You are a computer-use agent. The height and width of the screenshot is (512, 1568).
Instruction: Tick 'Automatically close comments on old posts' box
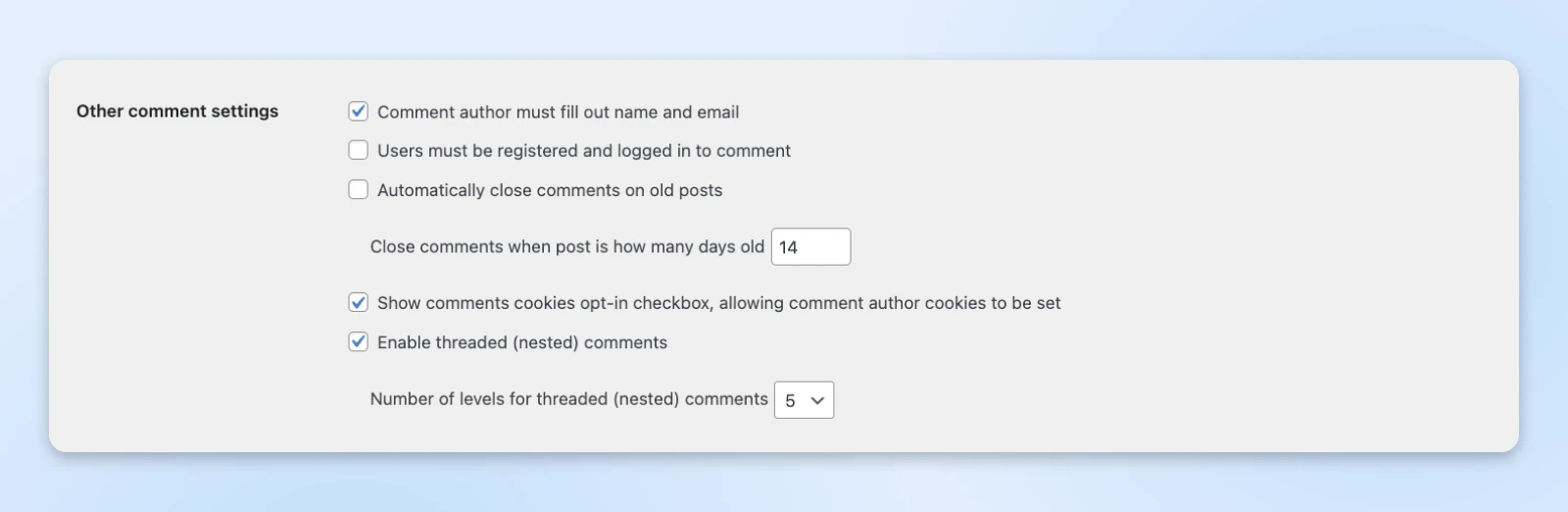tap(359, 189)
